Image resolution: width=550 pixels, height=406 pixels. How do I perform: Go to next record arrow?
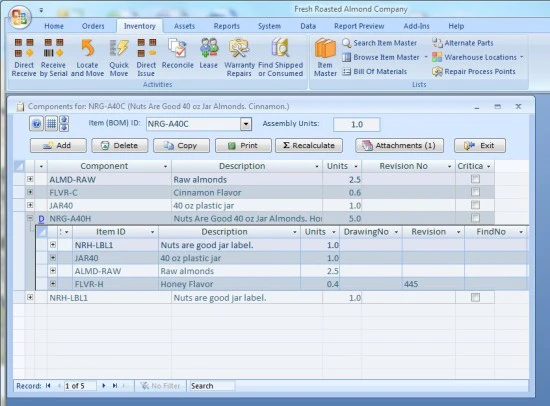pos(104,386)
